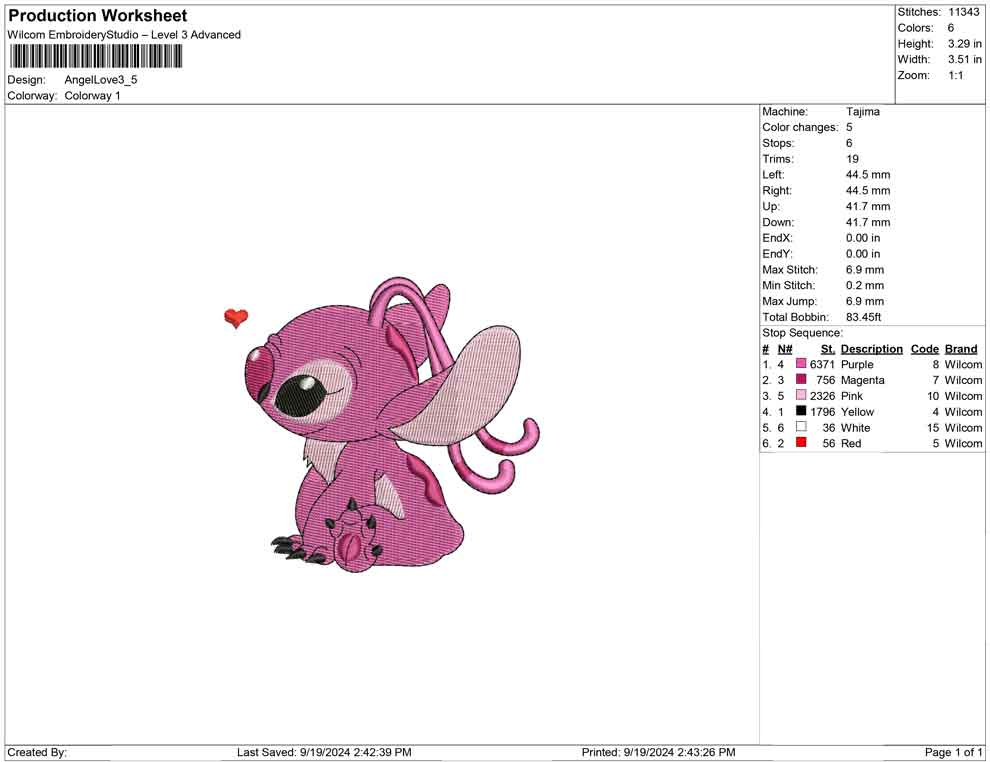Click the width value '3.51 in'

pyautogui.click(x=965, y=59)
